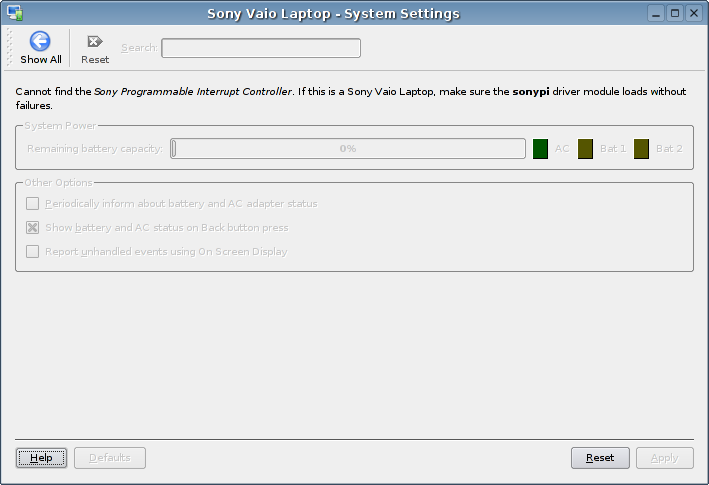Click the Bat 2 indicator light
This screenshot has width=709, height=485.
[641, 149]
